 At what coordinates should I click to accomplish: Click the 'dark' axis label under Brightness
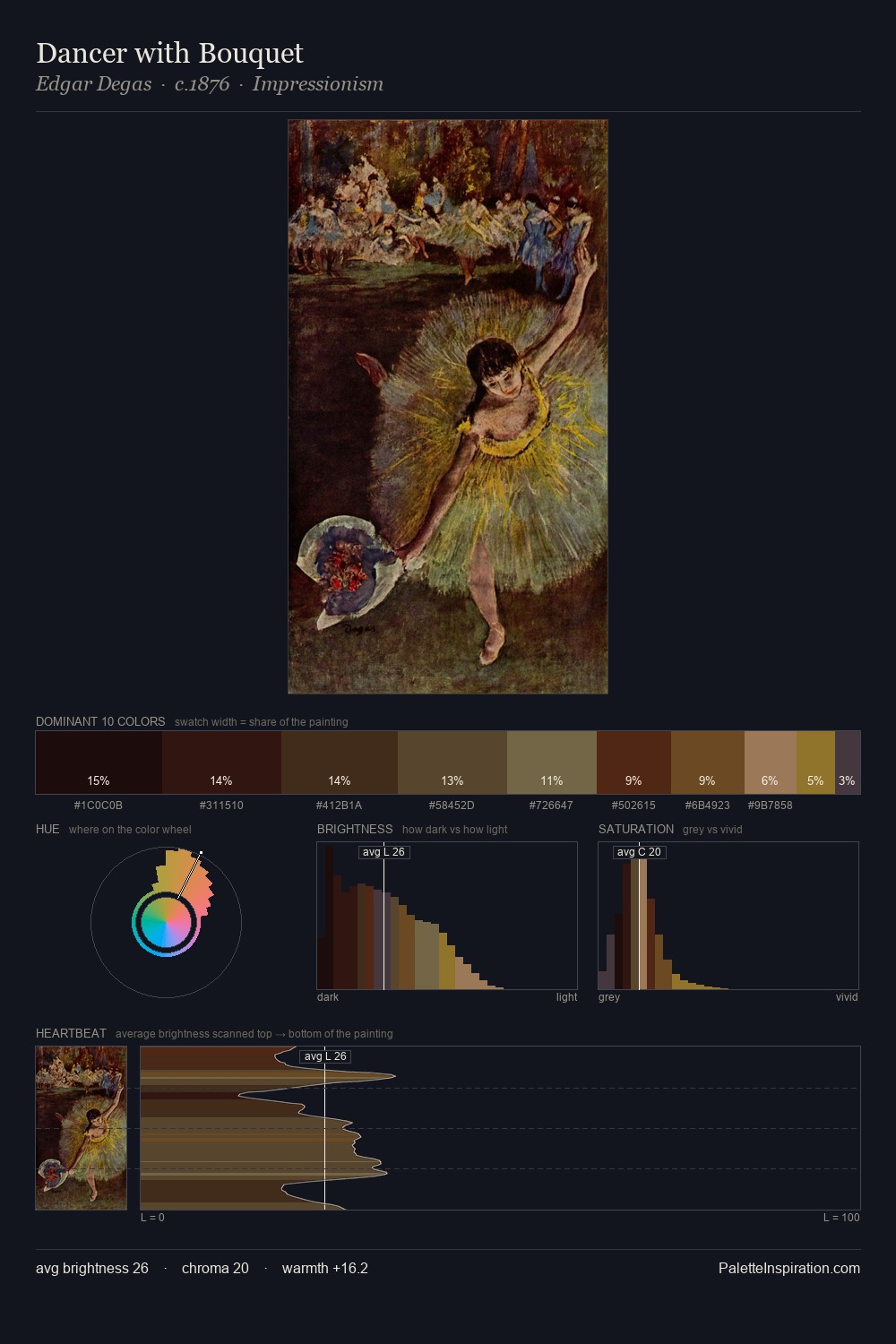(x=328, y=997)
